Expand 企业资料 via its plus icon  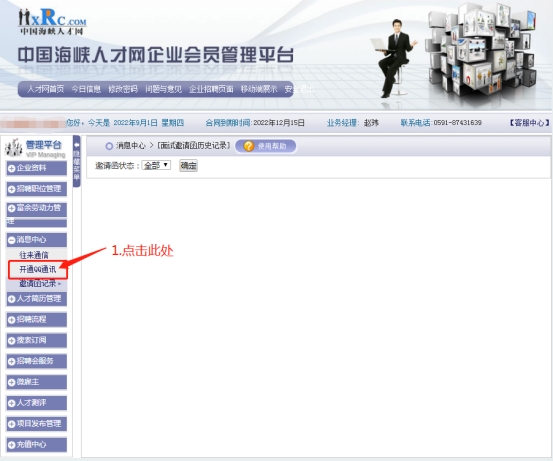click(11, 168)
